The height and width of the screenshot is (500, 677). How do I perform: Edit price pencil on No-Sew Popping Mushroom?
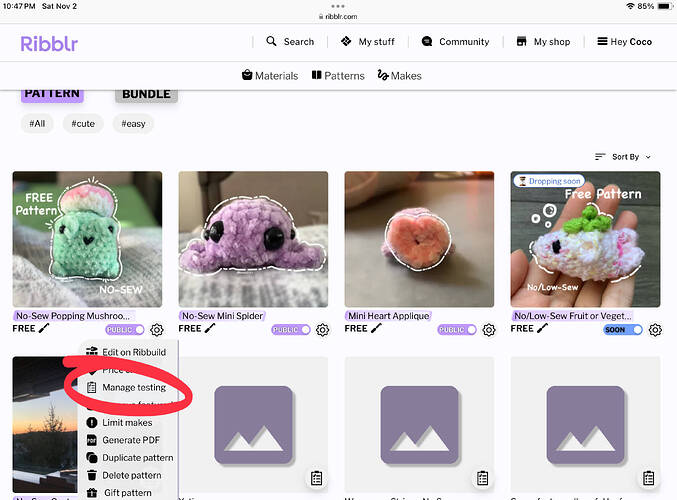(x=43, y=329)
